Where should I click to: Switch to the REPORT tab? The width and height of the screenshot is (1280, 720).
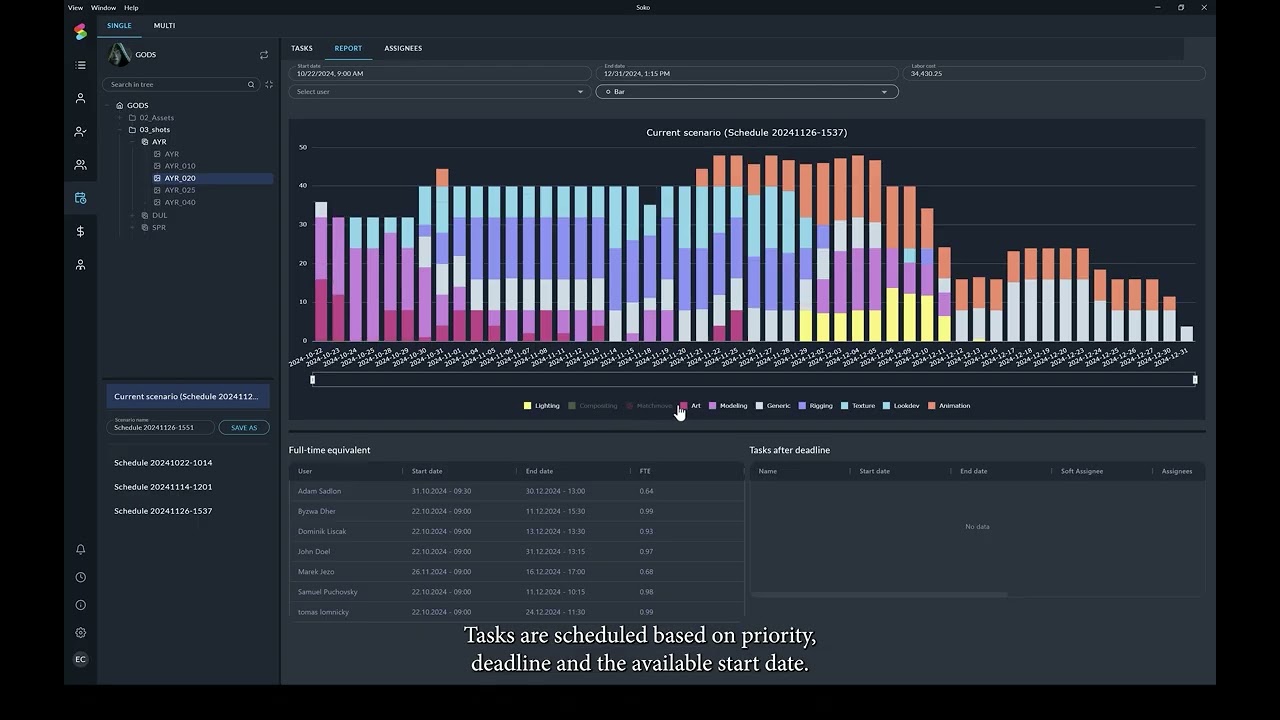point(348,48)
